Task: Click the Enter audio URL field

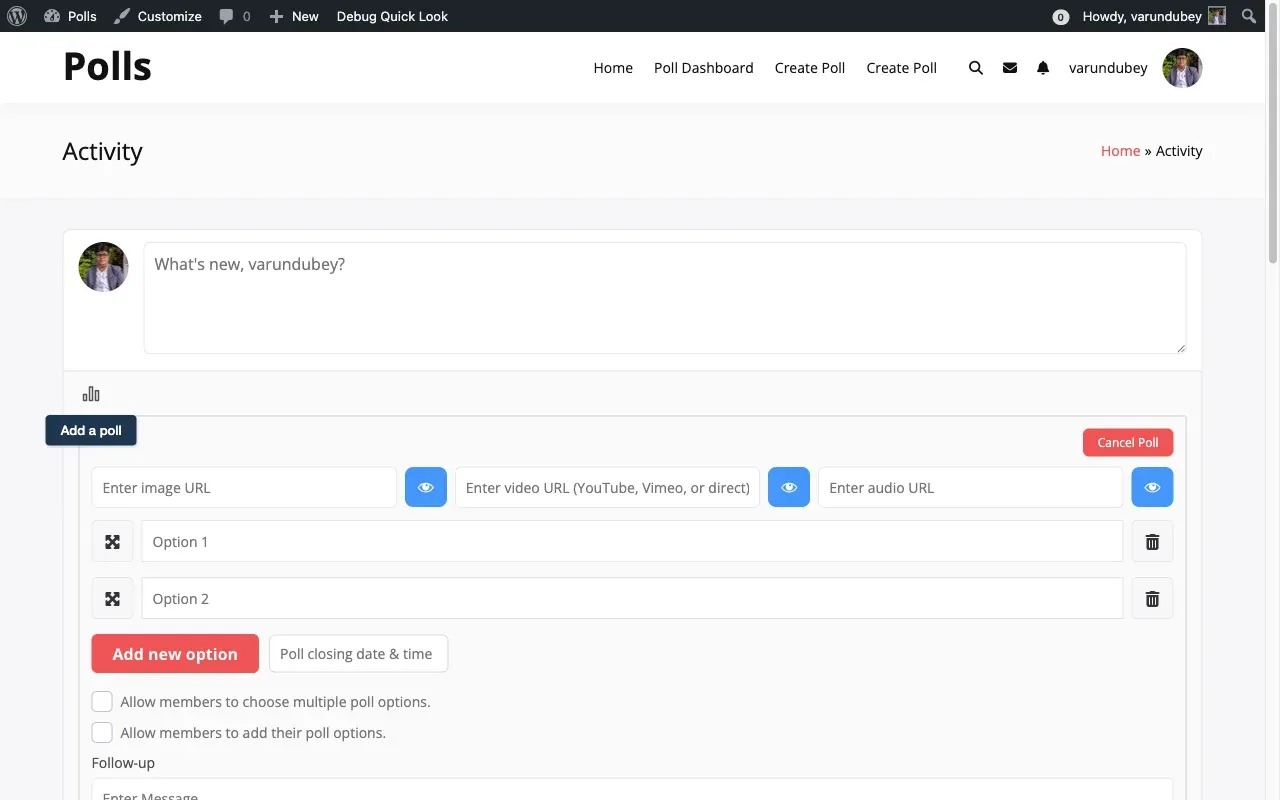Action: click(971, 488)
